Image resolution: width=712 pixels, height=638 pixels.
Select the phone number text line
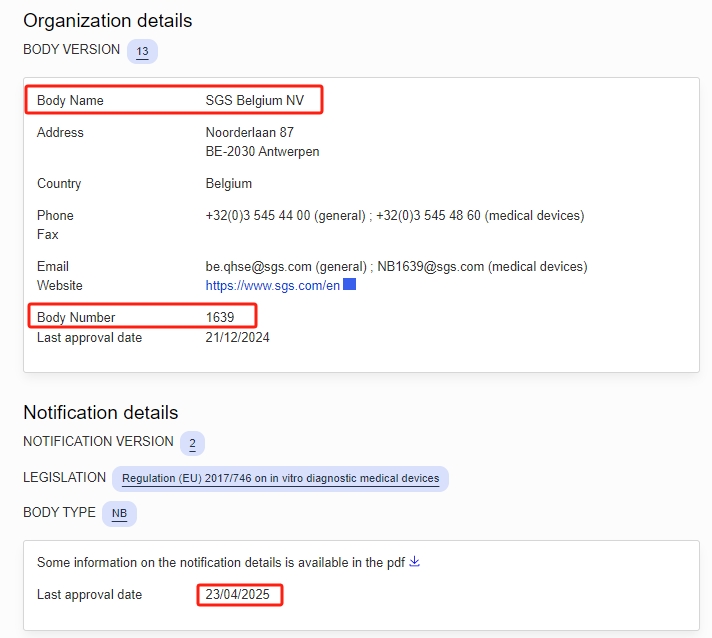[x=395, y=215]
